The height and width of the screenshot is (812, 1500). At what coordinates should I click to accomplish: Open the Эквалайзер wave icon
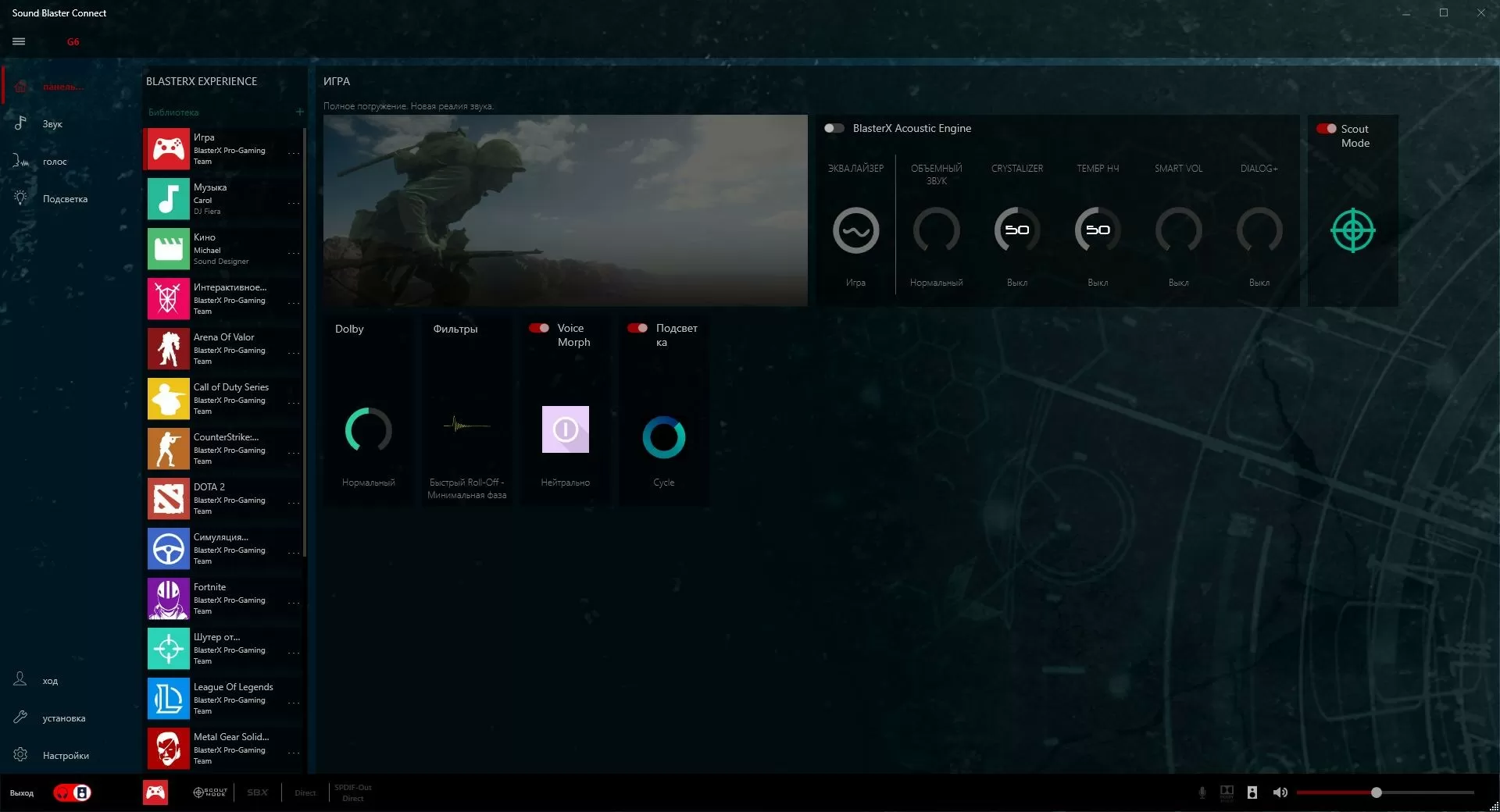tap(855, 230)
